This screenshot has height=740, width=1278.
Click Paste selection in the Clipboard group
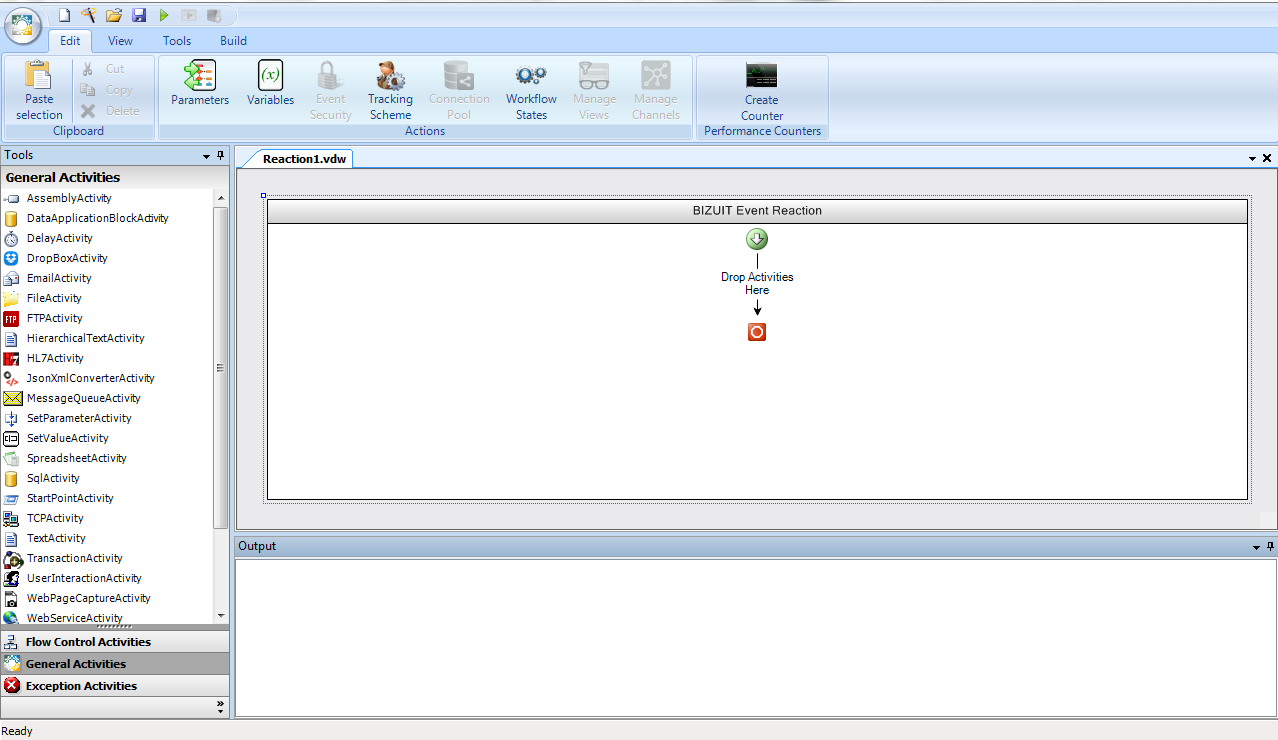39,90
